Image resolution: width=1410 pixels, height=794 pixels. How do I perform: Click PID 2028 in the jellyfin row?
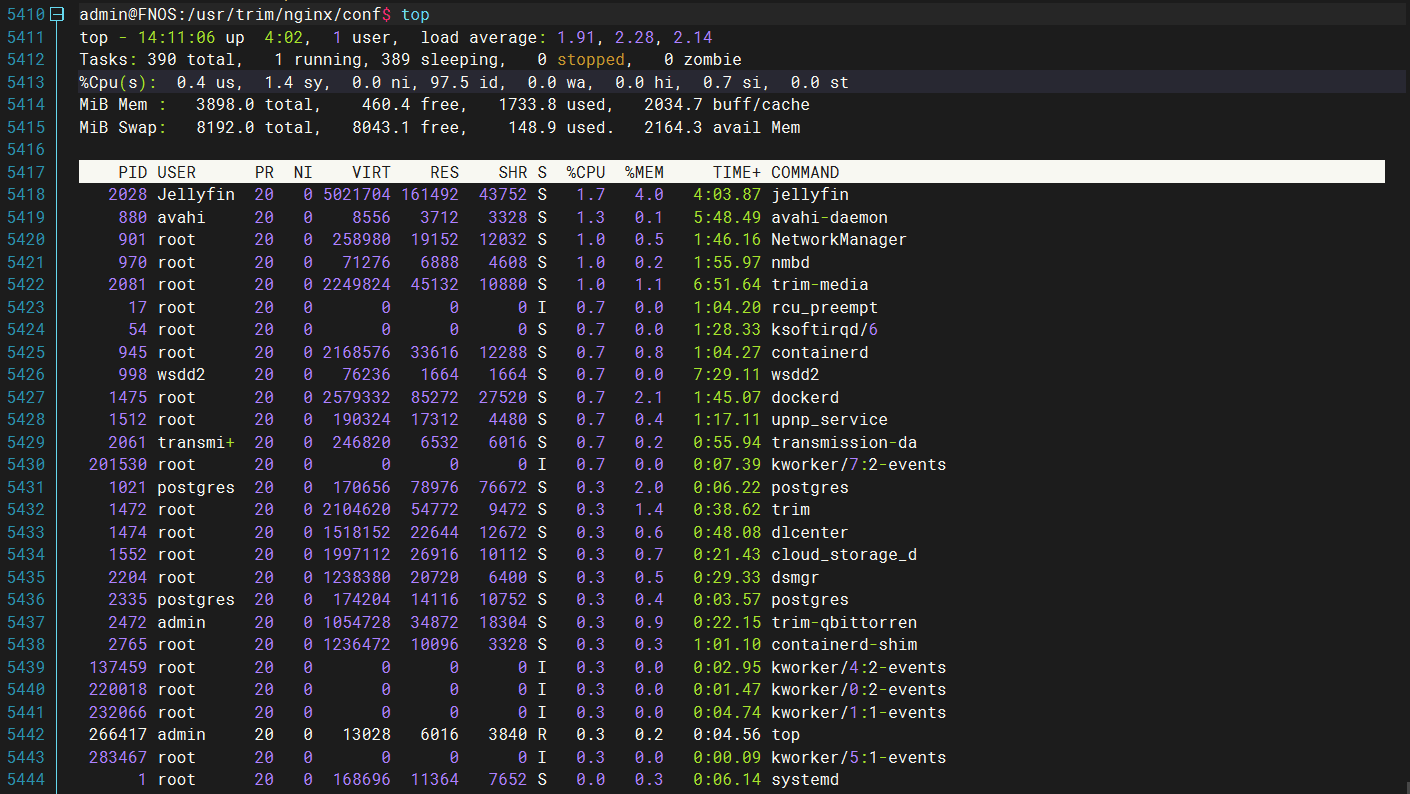[128, 195]
